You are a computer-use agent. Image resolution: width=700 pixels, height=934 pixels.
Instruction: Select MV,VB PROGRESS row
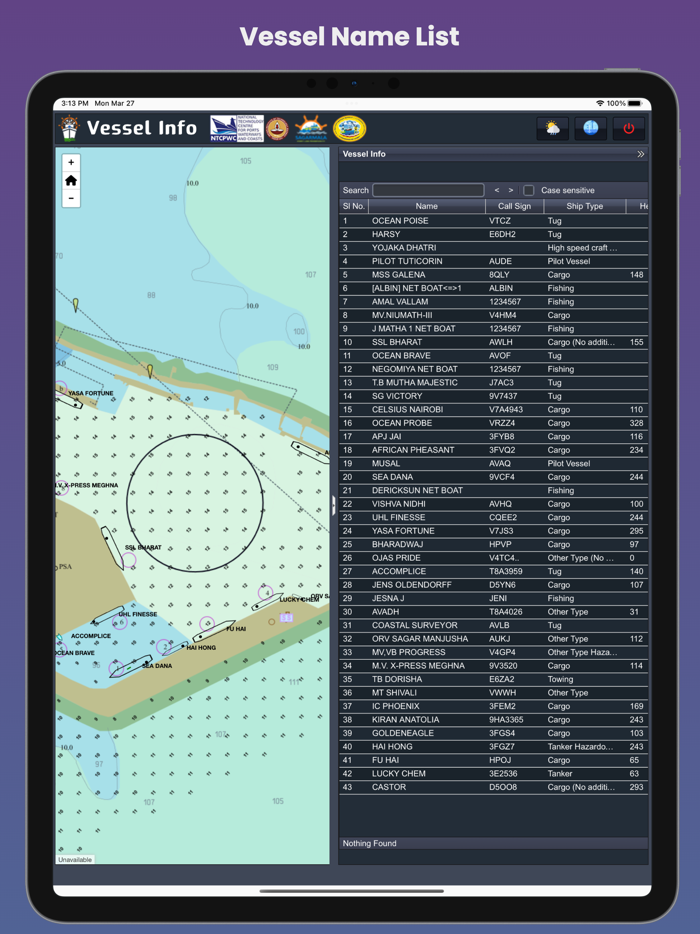click(493, 652)
